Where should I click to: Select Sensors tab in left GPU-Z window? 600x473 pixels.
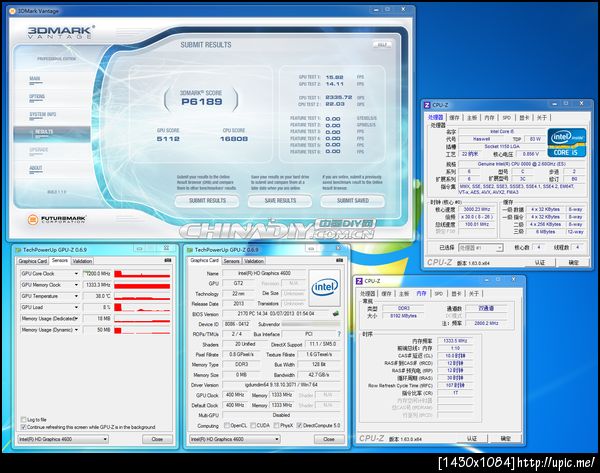click(x=60, y=260)
